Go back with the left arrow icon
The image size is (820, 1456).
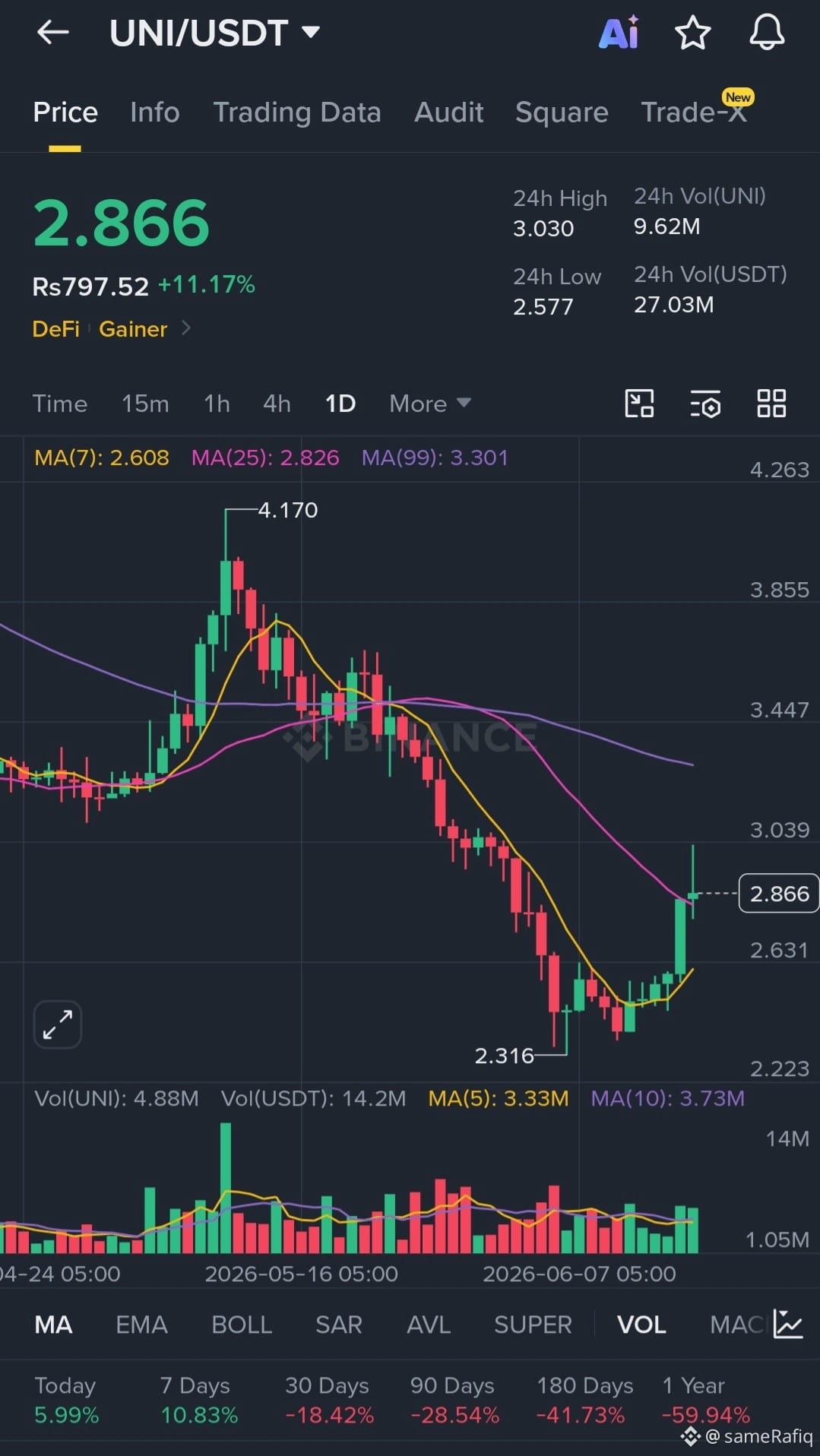point(52,32)
